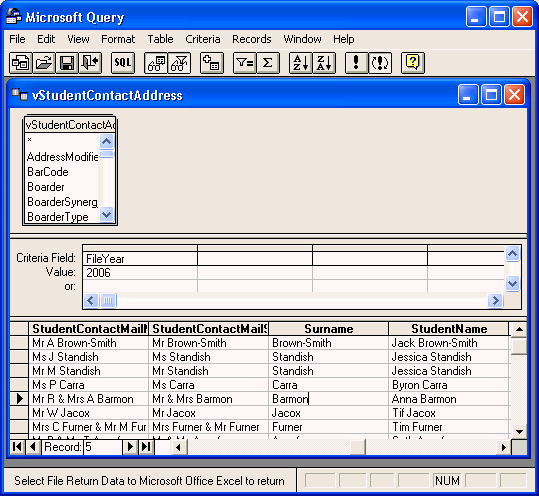Click the data grid vertical scroll-up arrow
The width and height of the screenshot is (539, 496).
click(519, 330)
